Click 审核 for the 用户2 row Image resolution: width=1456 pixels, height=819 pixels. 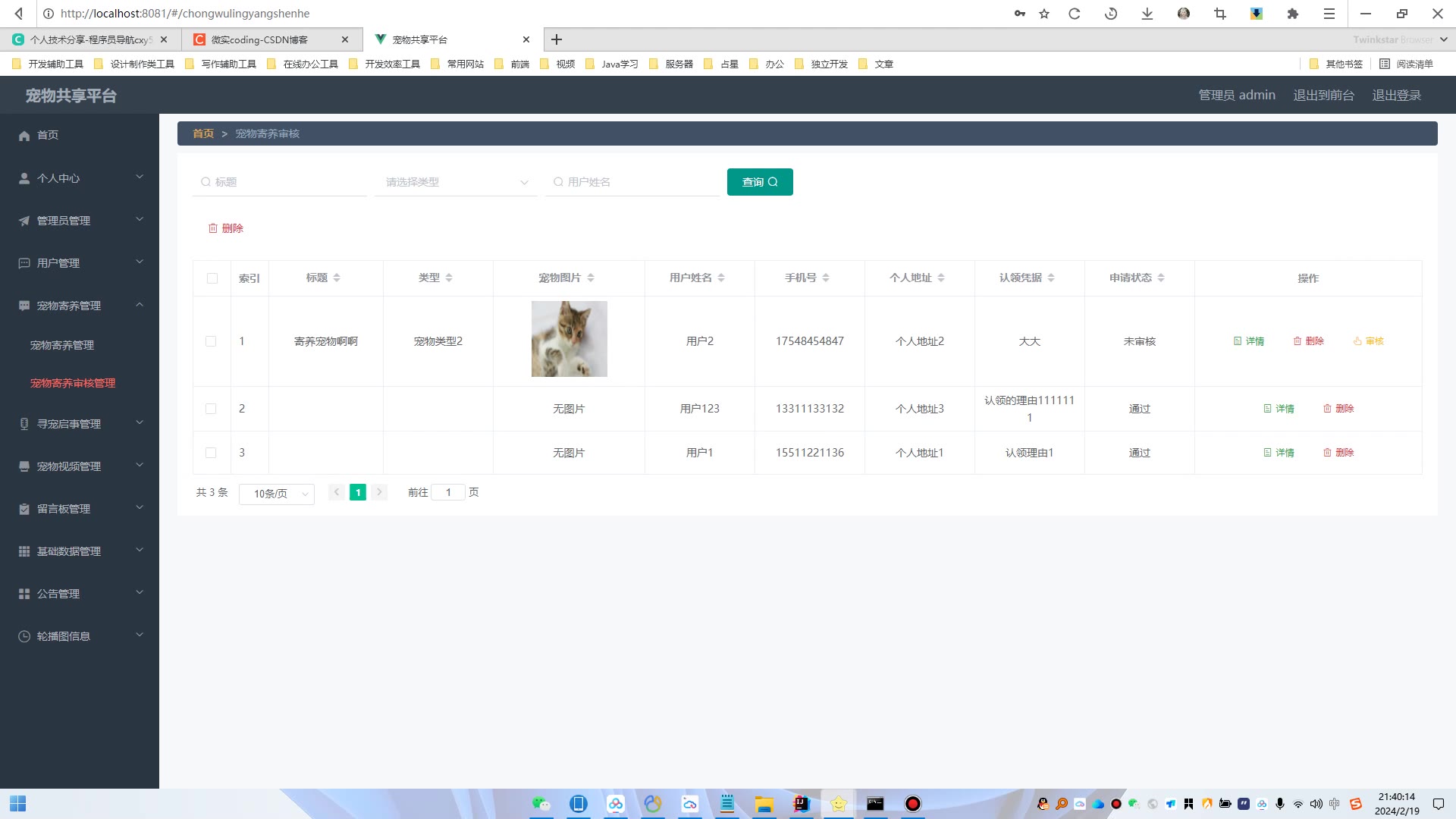pyautogui.click(x=1369, y=341)
